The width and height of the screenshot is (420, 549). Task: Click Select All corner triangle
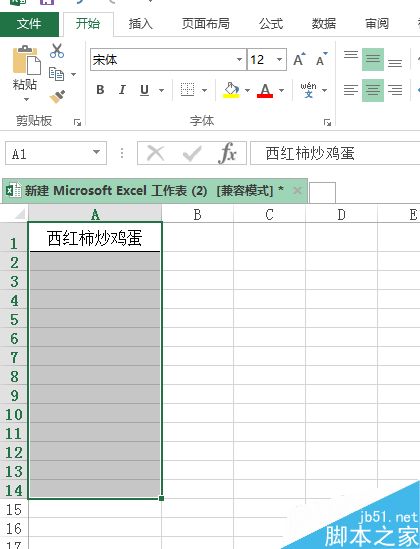pos(19,213)
